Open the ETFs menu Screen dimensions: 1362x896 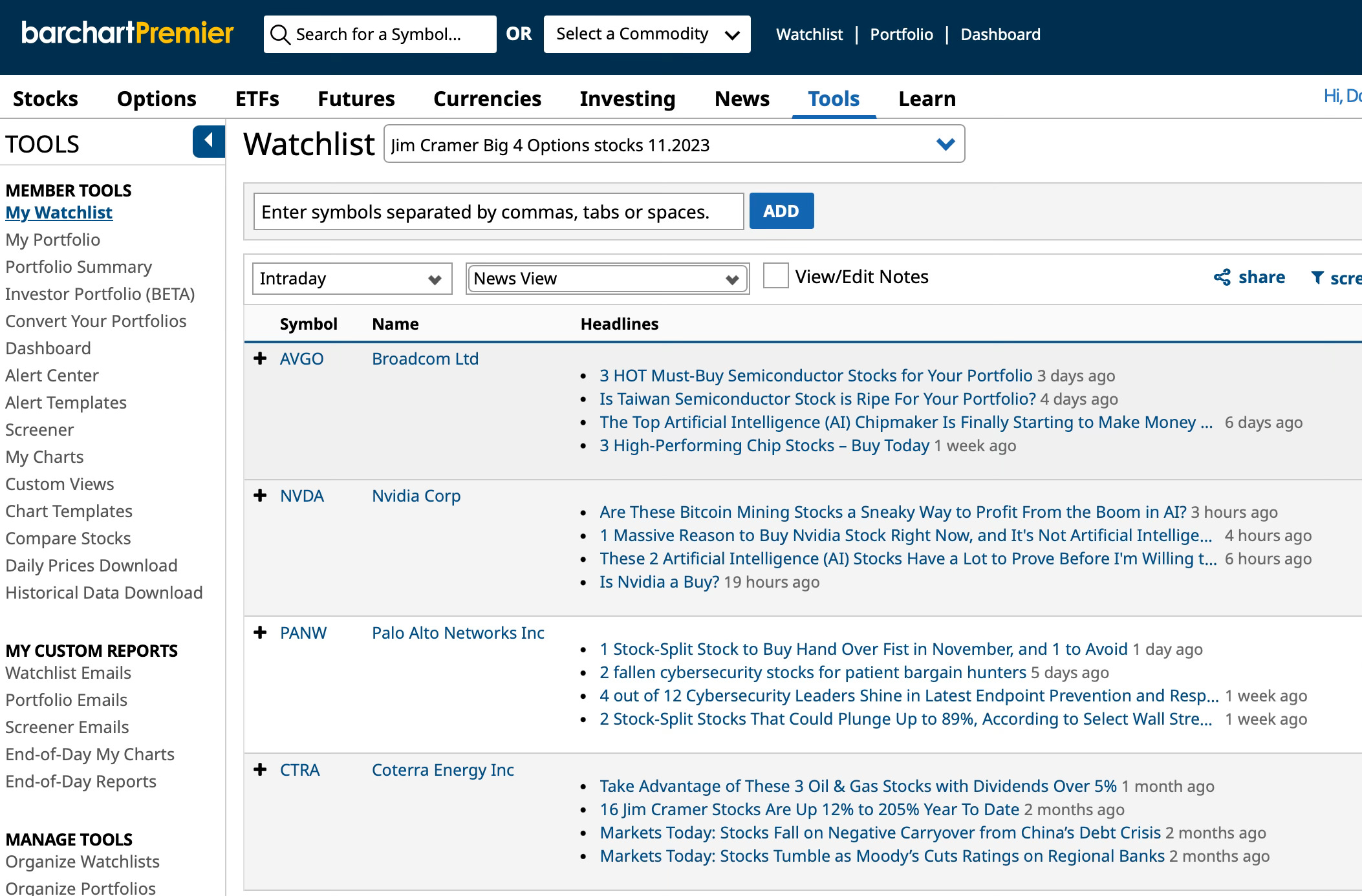257,98
